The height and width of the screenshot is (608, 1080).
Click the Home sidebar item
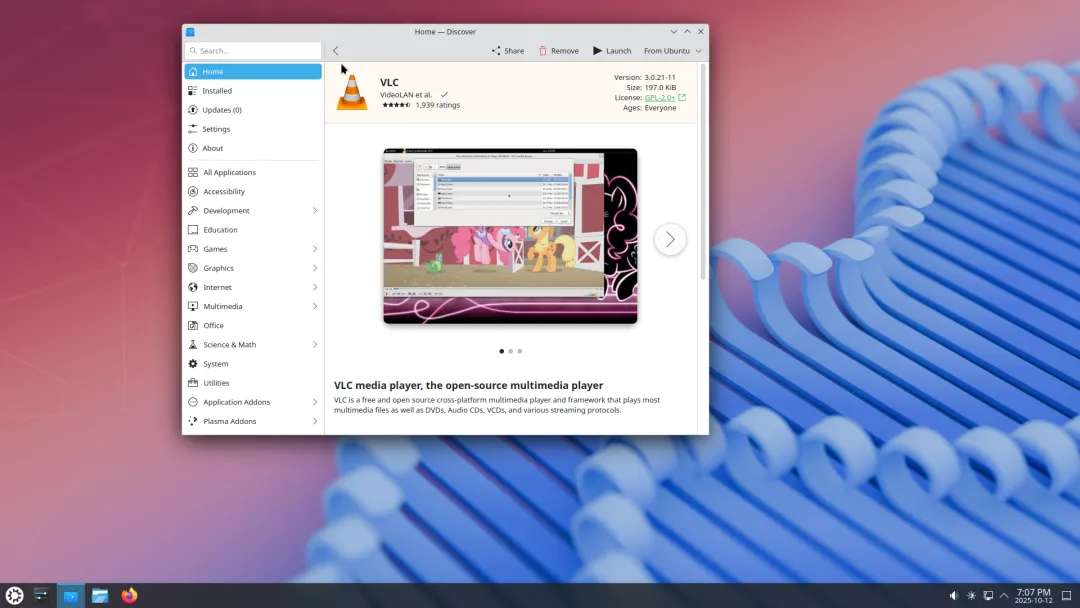coord(253,72)
